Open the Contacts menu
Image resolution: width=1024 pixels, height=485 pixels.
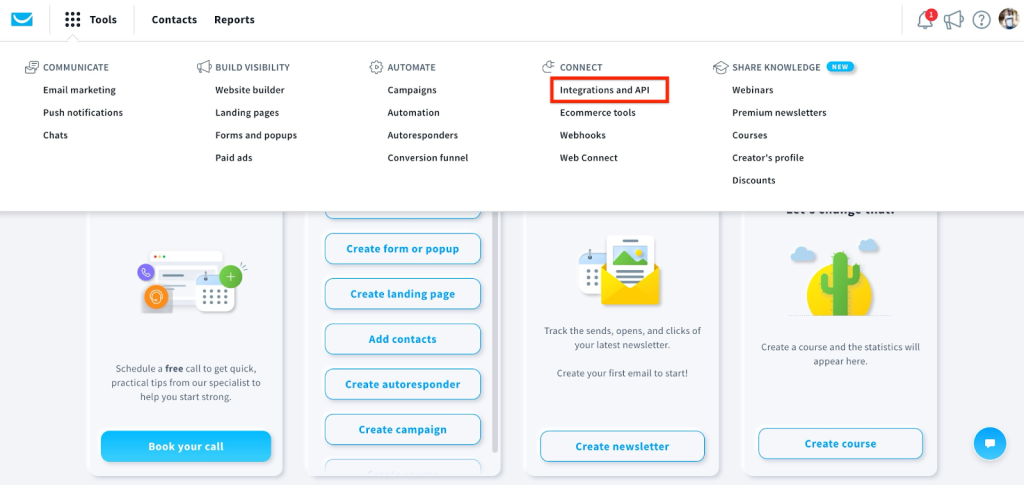[x=174, y=20]
